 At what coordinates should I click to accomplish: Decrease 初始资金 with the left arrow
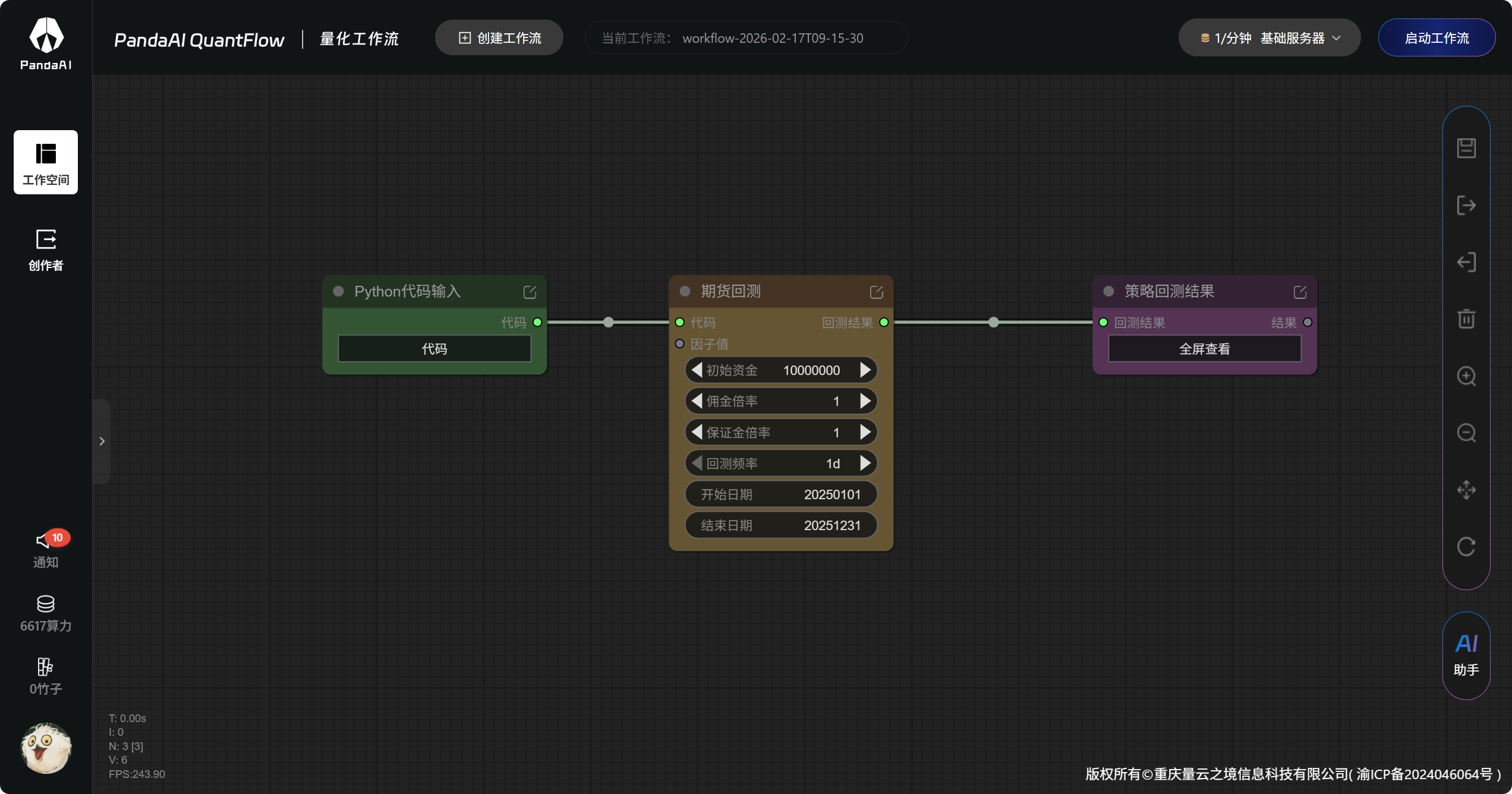pyautogui.click(x=697, y=370)
